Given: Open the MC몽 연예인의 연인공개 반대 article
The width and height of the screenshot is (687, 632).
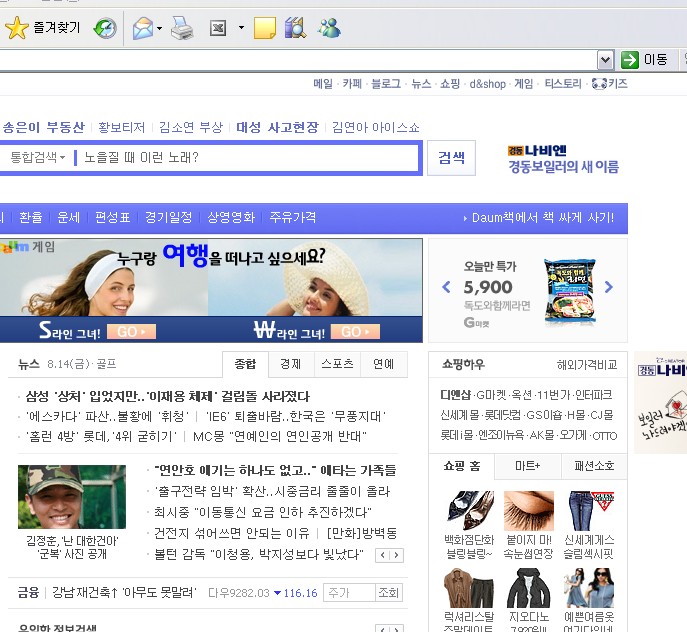Looking at the screenshot, I should coord(280,437).
